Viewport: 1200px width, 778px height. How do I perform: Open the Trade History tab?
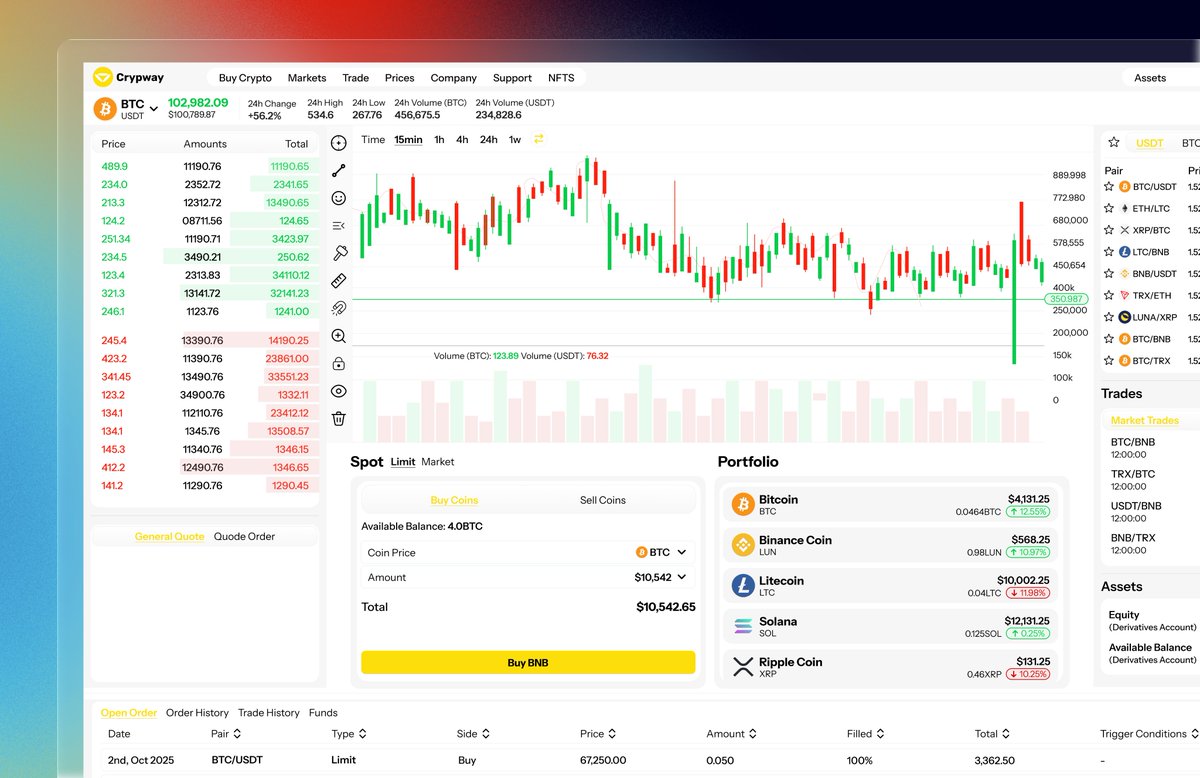(269, 713)
